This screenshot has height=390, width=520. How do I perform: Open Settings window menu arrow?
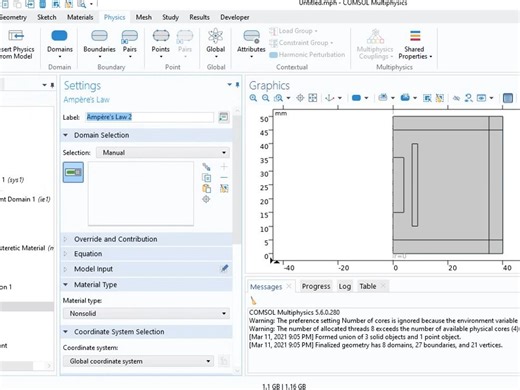[229, 85]
